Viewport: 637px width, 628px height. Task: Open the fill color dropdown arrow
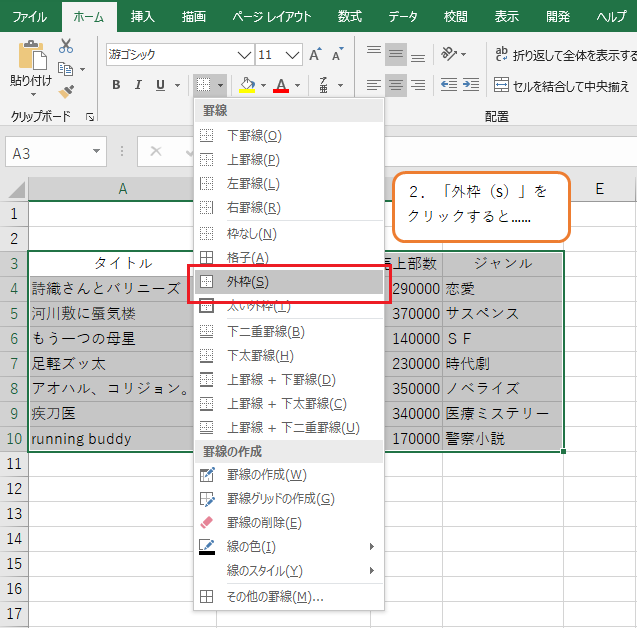click(x=263, y=85)
